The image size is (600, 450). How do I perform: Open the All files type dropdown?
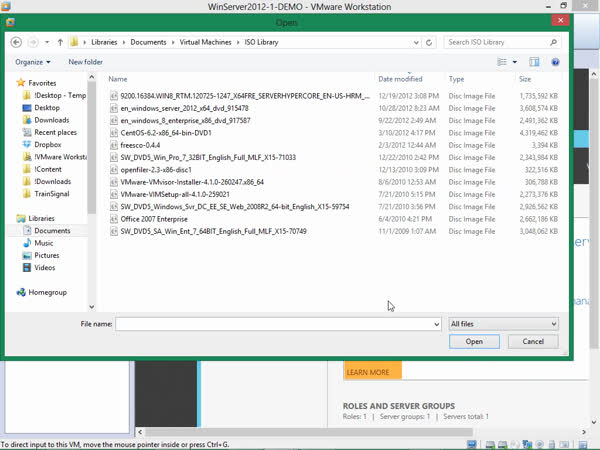point(504,324)
